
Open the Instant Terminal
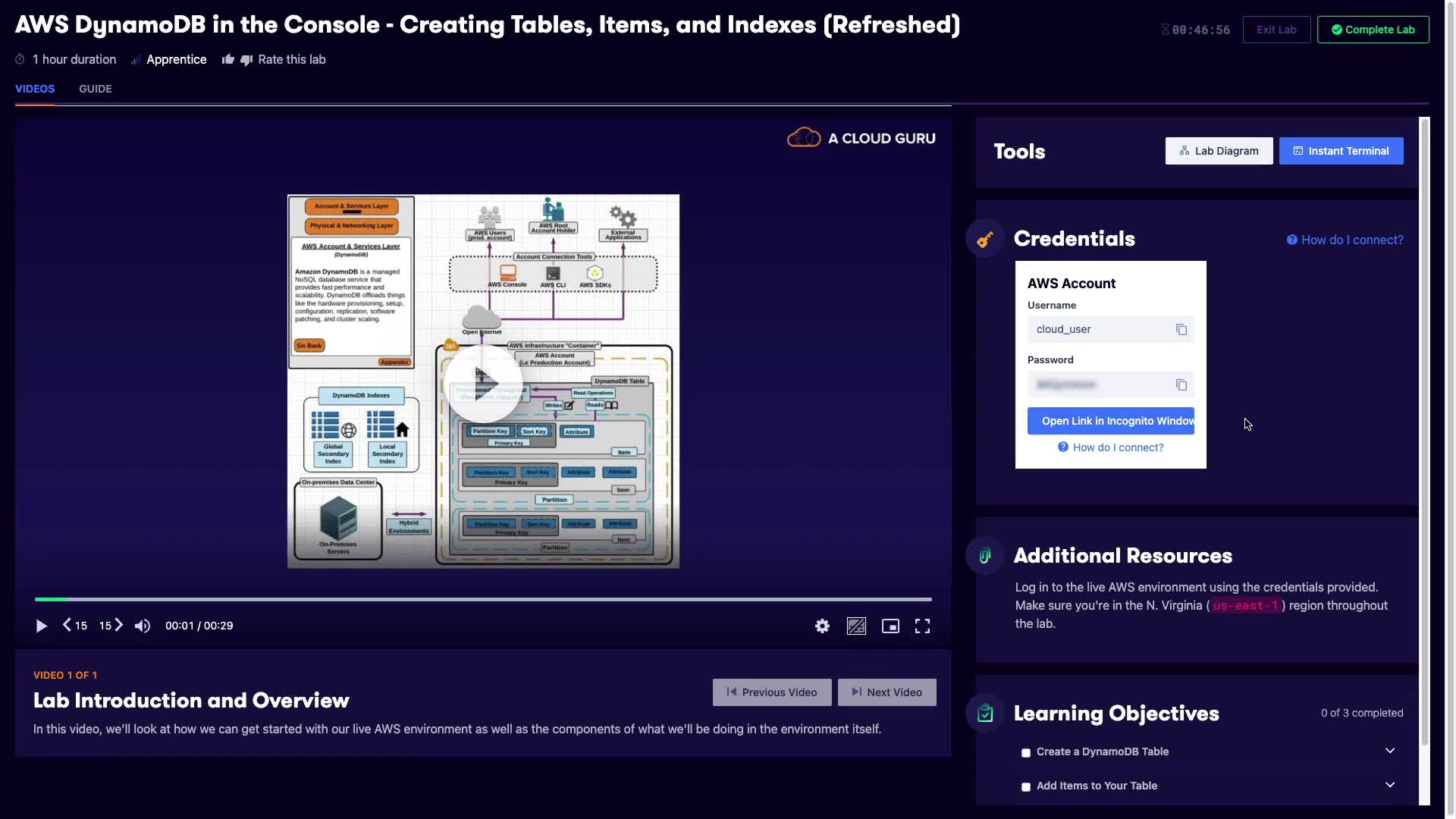1341,151
